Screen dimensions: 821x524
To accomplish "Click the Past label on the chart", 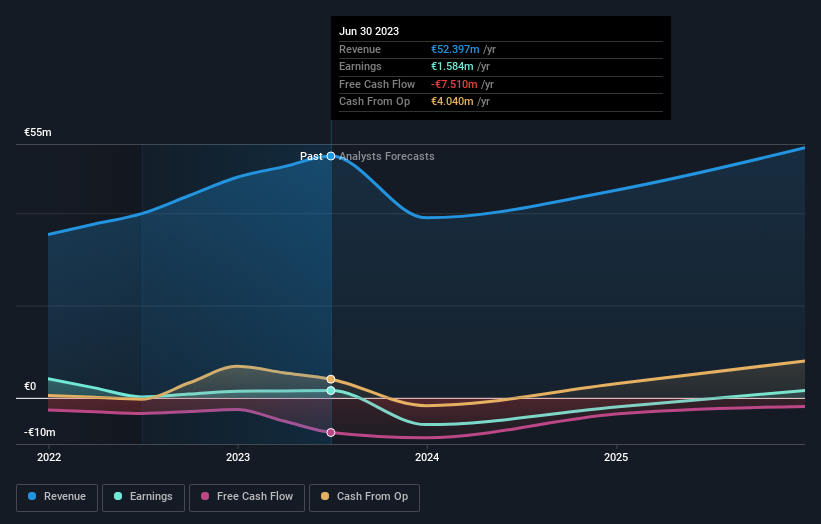I will pos(311,156).
